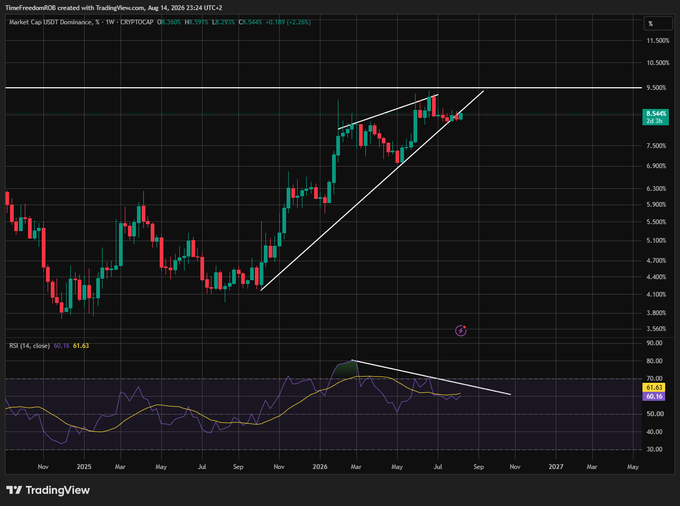
Task: Select the descending RSI trendline
Action: tap(432, 378)
